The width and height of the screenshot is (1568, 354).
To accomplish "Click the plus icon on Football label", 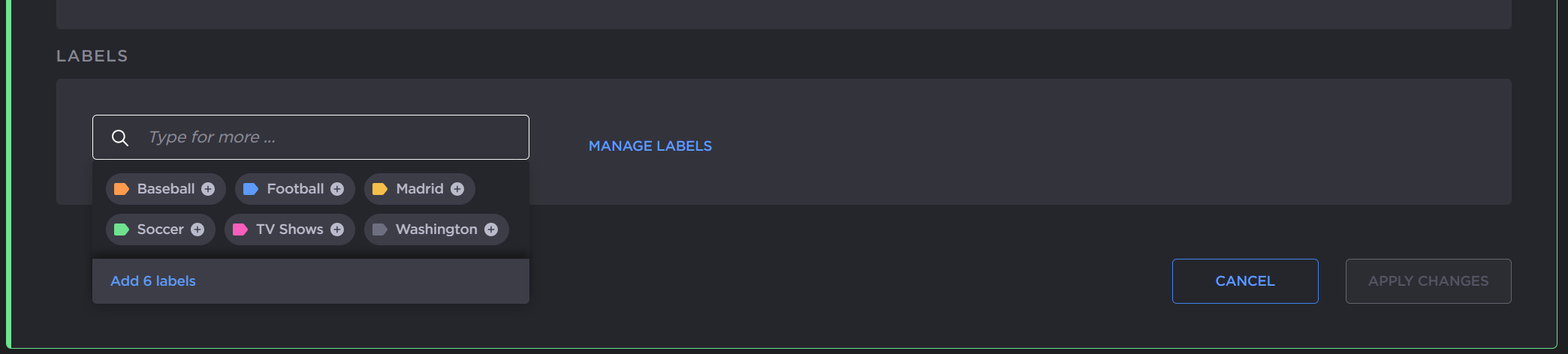I will click(x=337, y=189).
